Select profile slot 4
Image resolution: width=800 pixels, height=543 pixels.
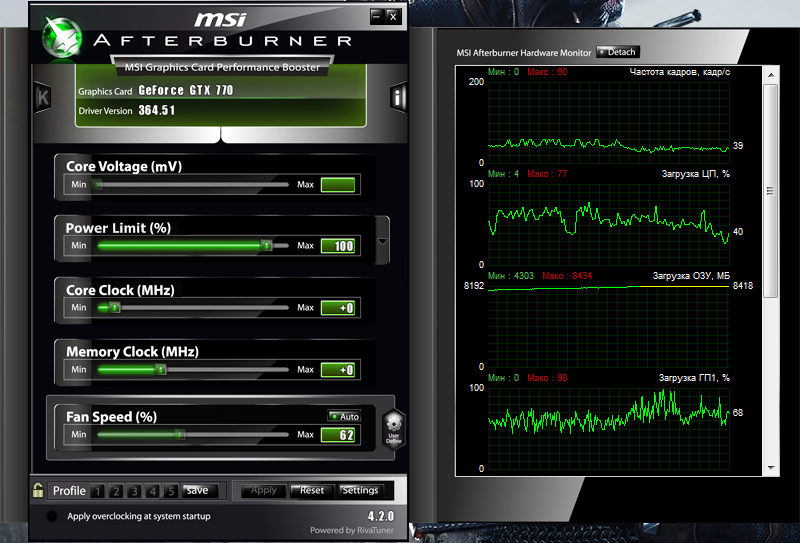click(x=153, y=491)
